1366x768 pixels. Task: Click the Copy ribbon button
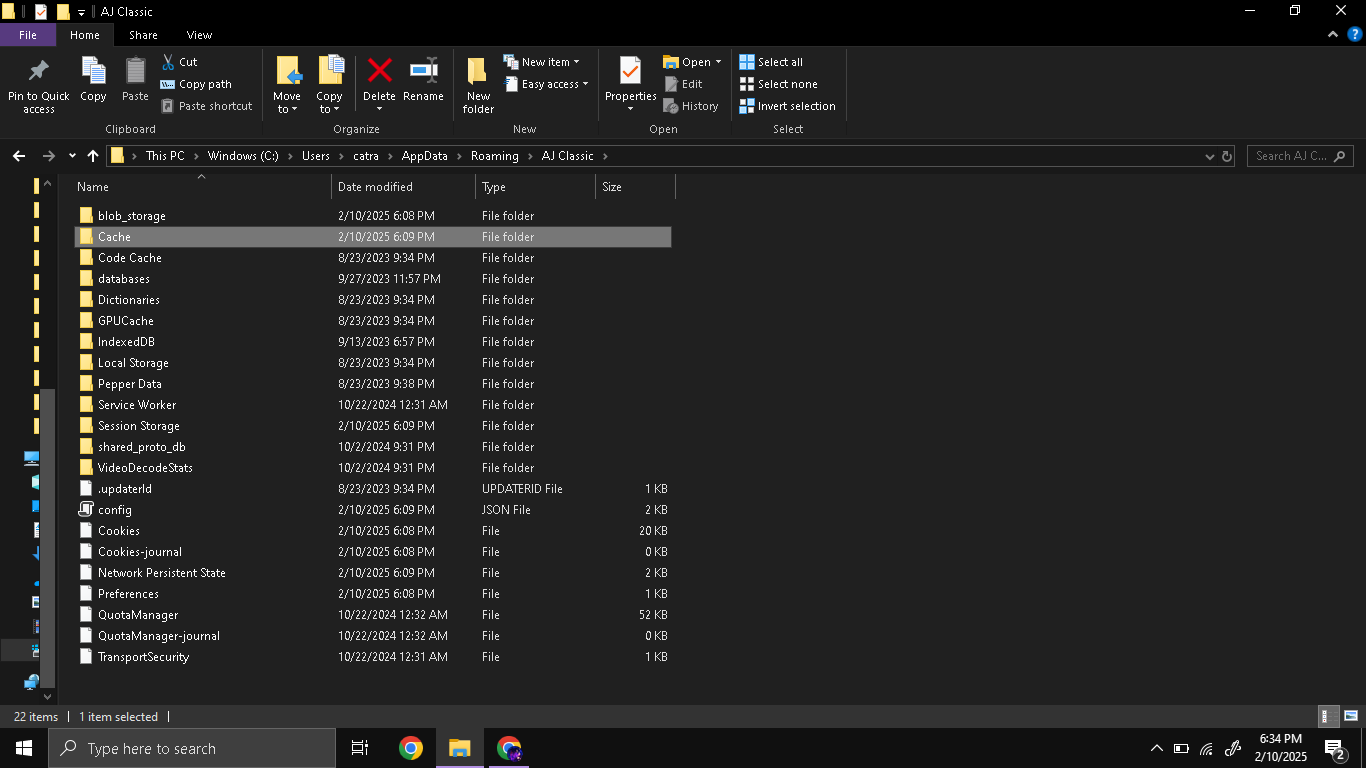(x=93, y=79)
